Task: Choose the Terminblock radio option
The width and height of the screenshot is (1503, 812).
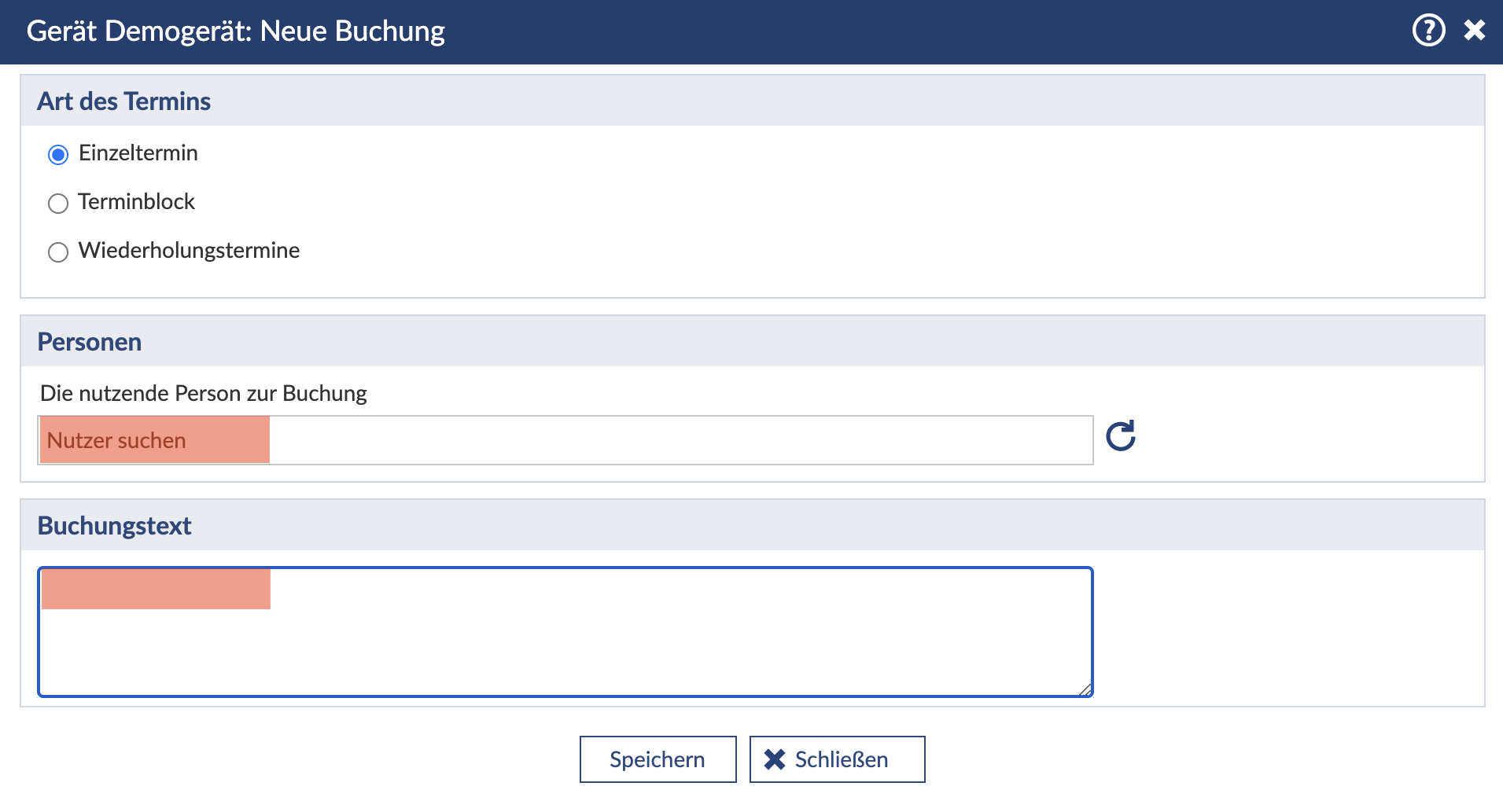Action: [58, 204]
